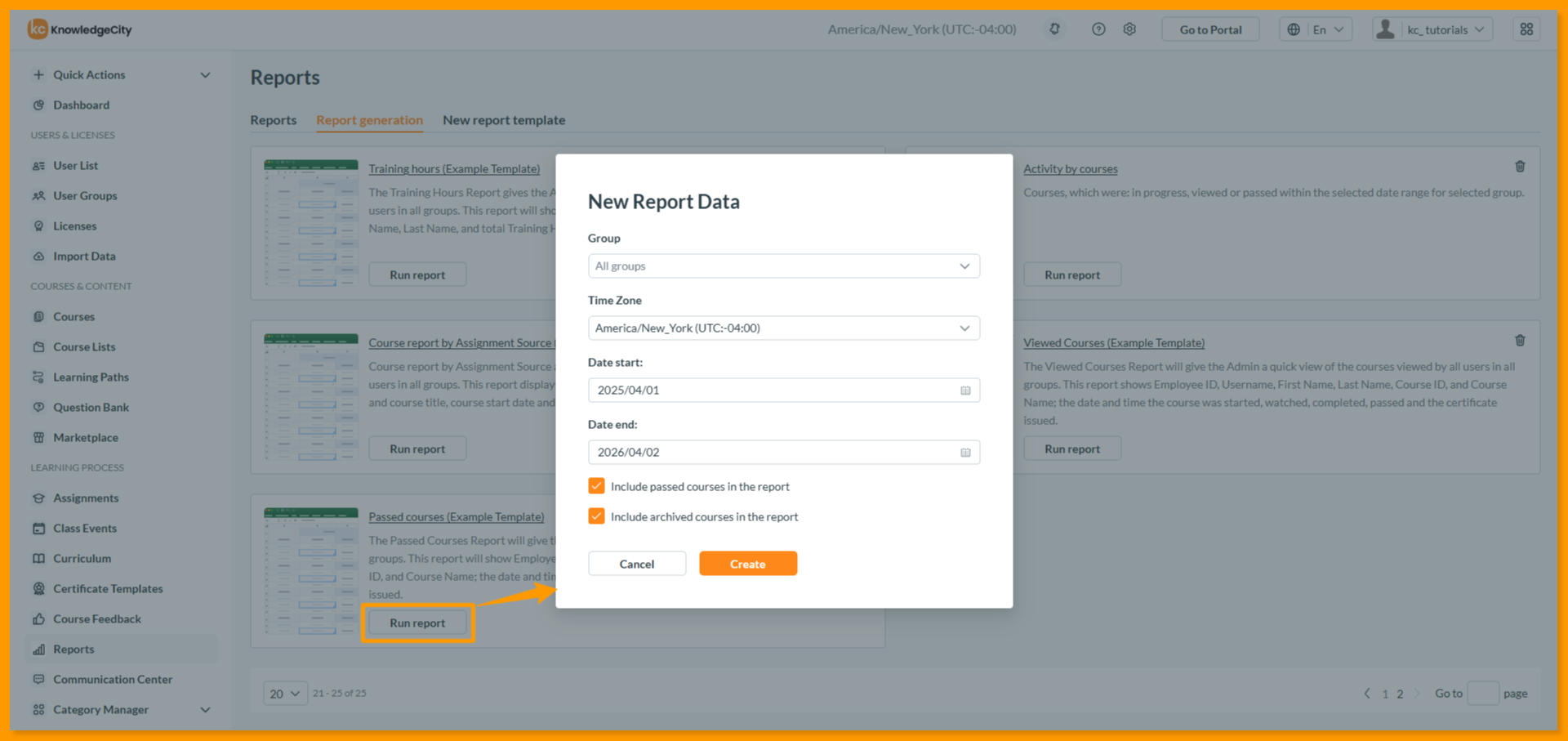
Task: Change the page size dropdown showing 20
Action: (x=285, y=694)
